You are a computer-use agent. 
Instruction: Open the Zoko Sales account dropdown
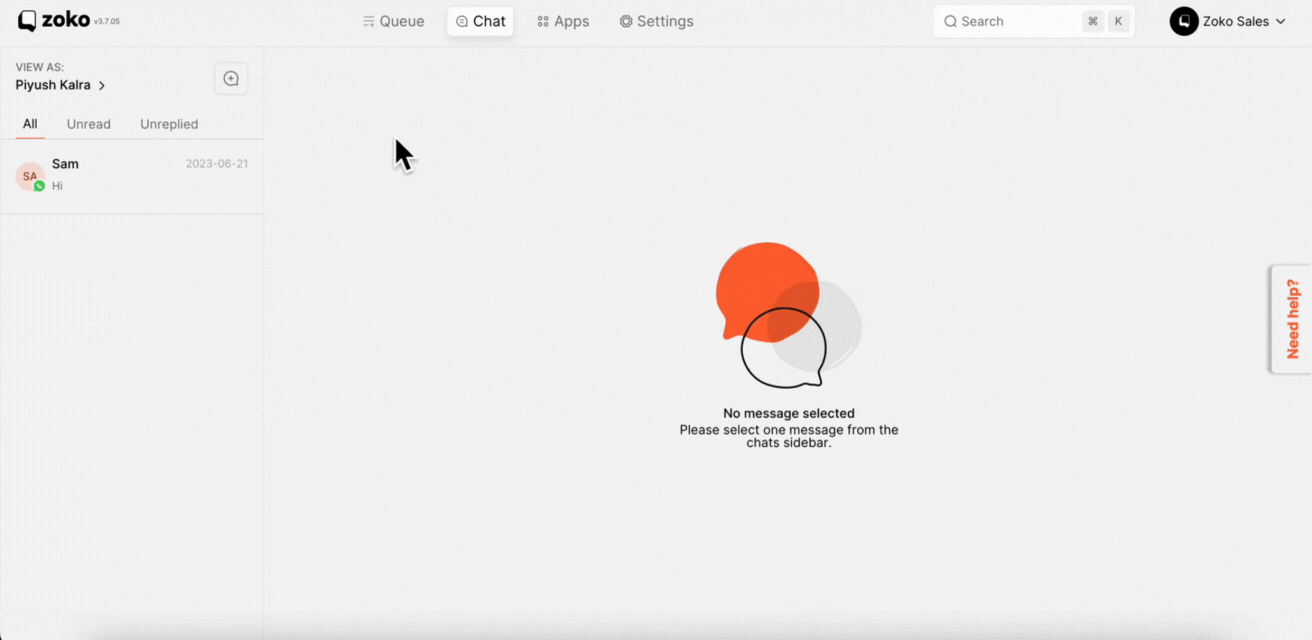[x=1228, y=21]
